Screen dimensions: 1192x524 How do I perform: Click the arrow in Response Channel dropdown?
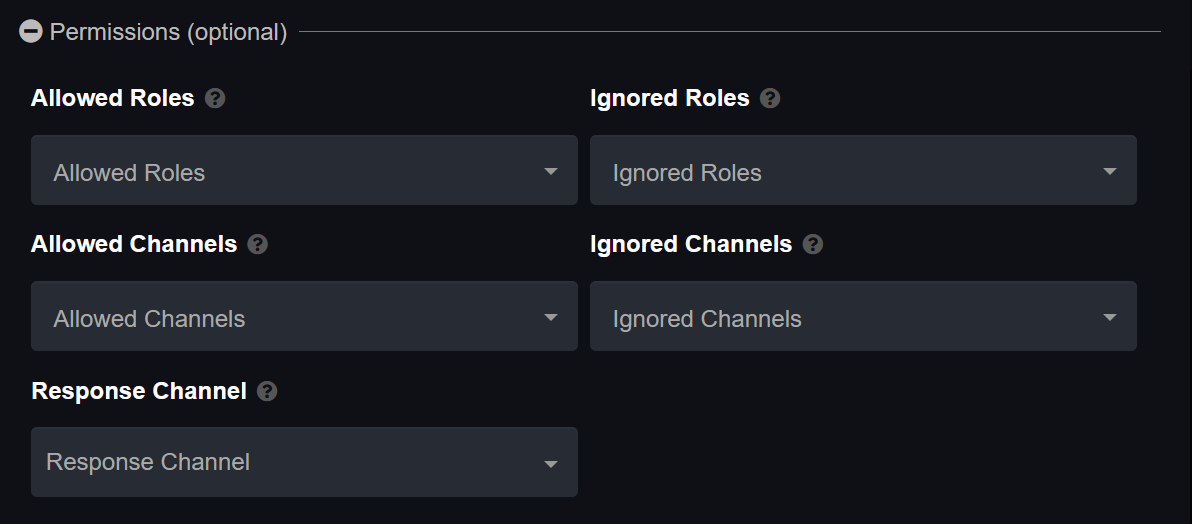551,464
